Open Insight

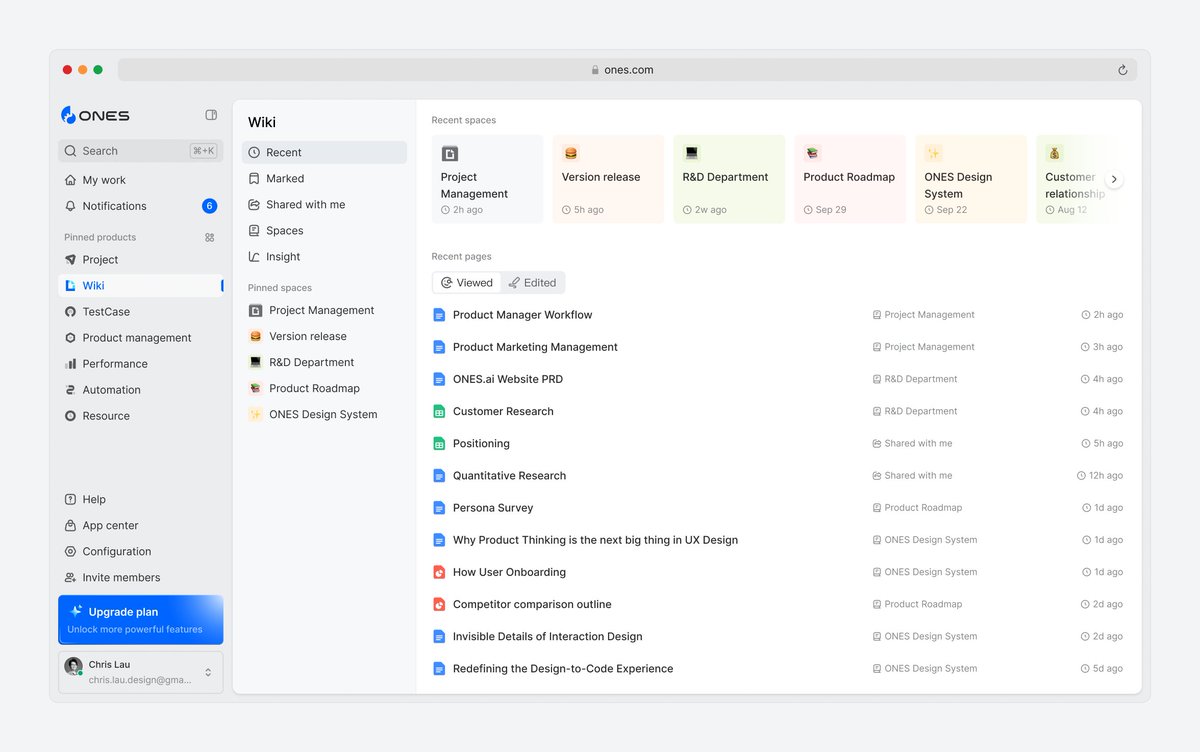tap(324, 257)
